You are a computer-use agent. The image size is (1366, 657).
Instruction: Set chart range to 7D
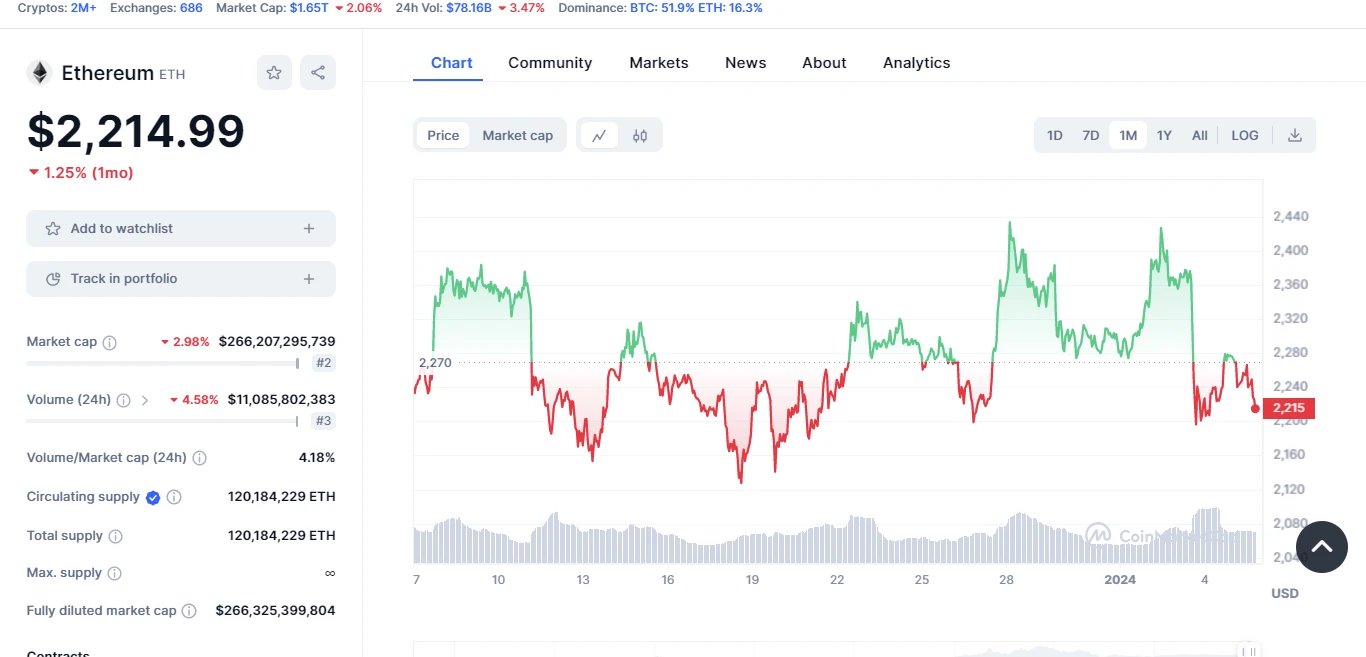[1091, 136]
